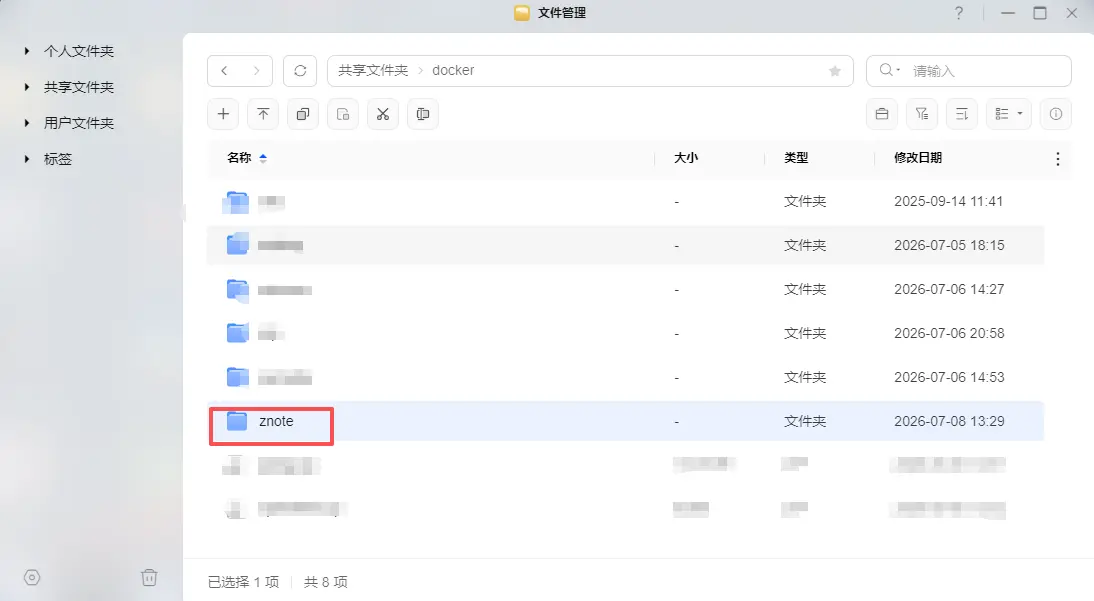
Task: Click the znote folder icon
Action: click(x=237, y=421)
